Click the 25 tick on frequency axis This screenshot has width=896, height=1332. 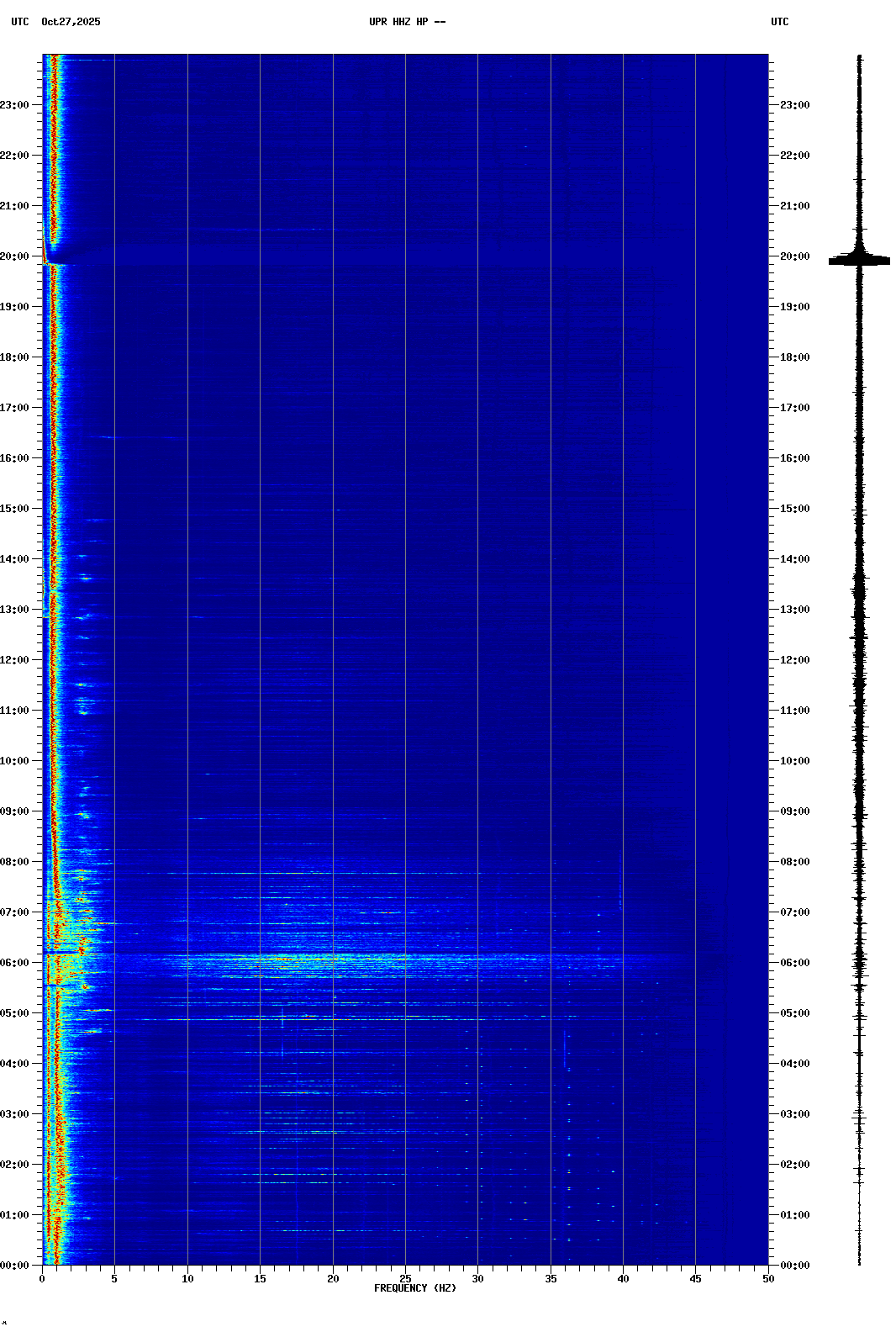tap(405, 1279)
